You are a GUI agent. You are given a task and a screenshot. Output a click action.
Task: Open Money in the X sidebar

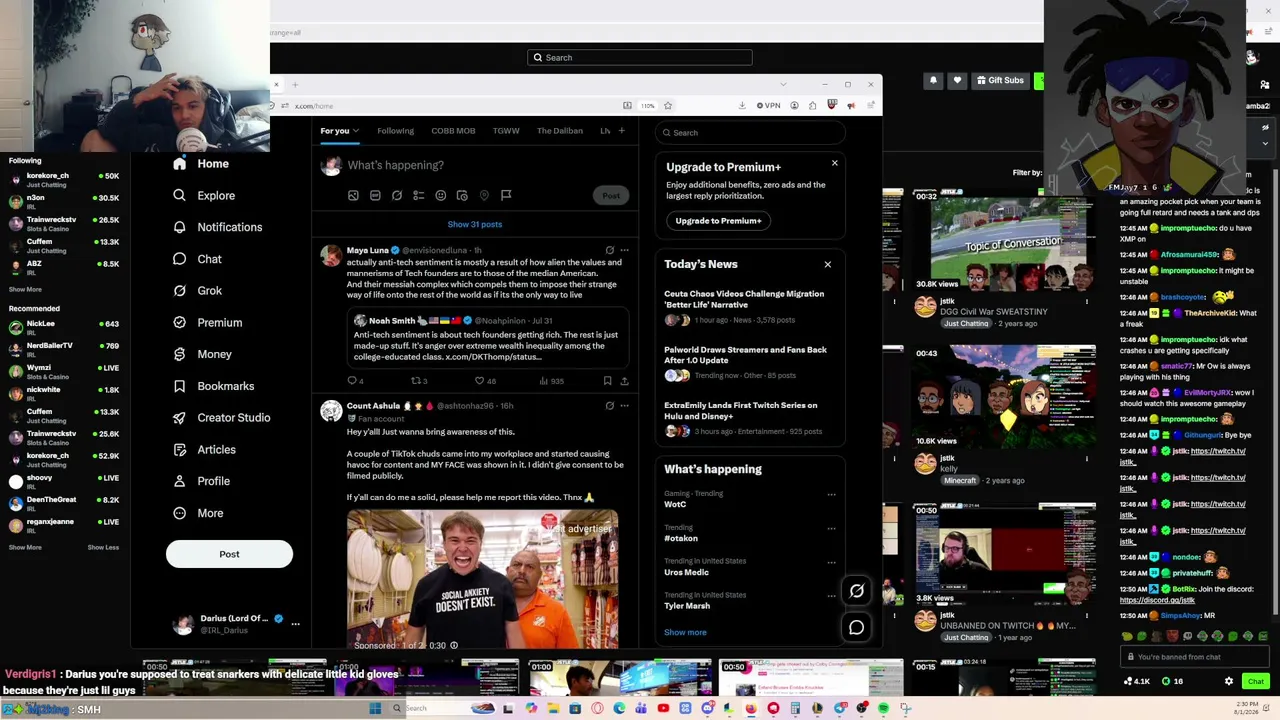click(202, 354)
